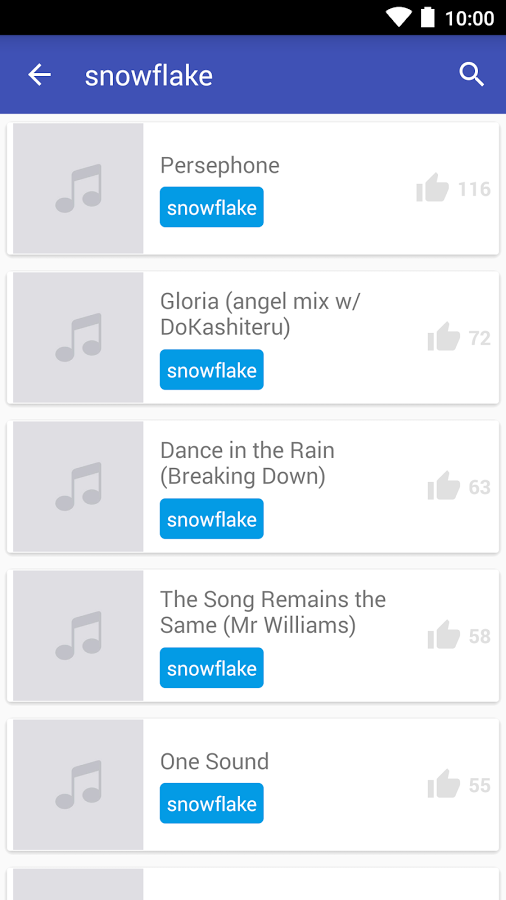Open Persephone album art thumbnail
Viewport: 506px width, 900px height.
pyautogui.click(x=78, y=188)
